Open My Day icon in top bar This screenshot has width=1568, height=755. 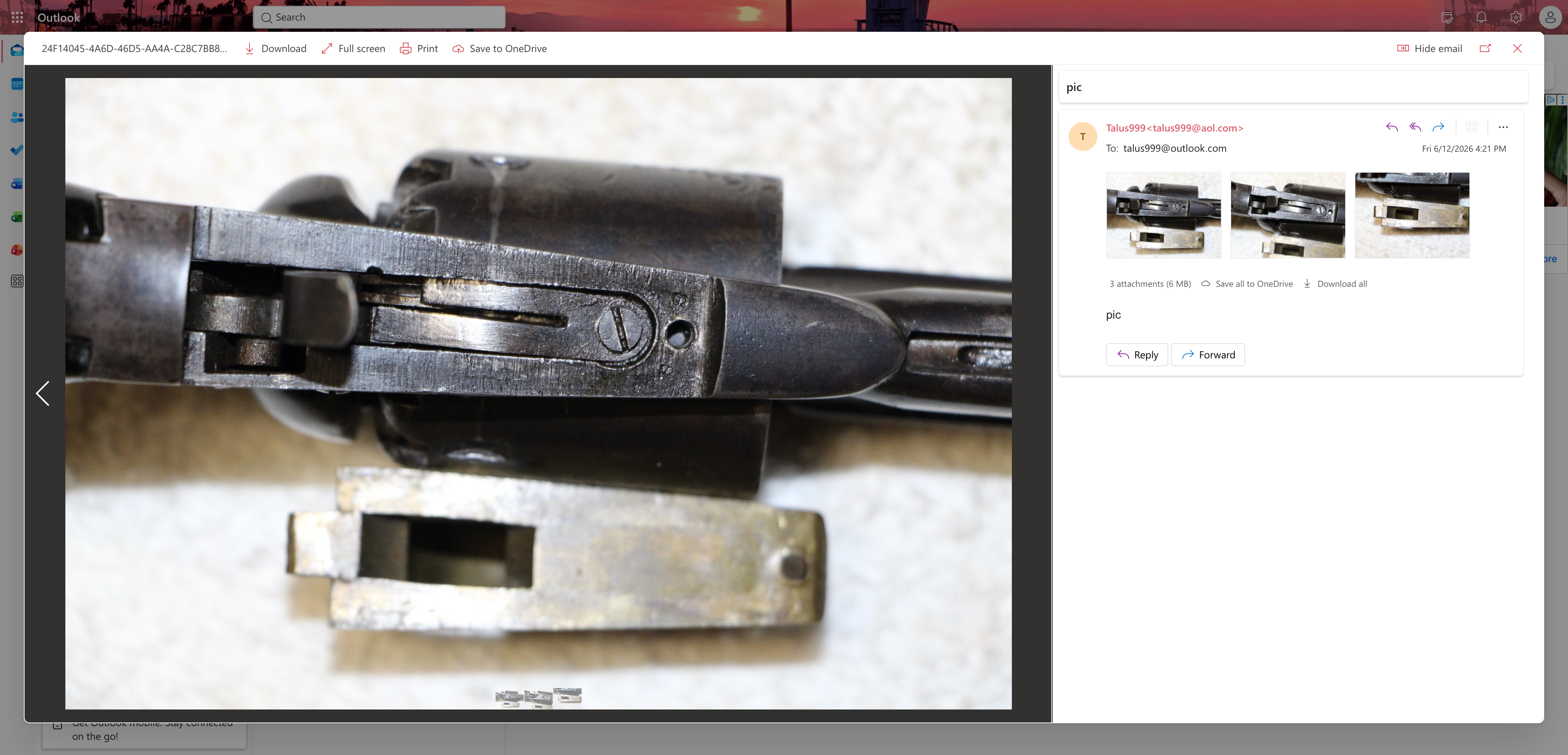coord(1447,18)
